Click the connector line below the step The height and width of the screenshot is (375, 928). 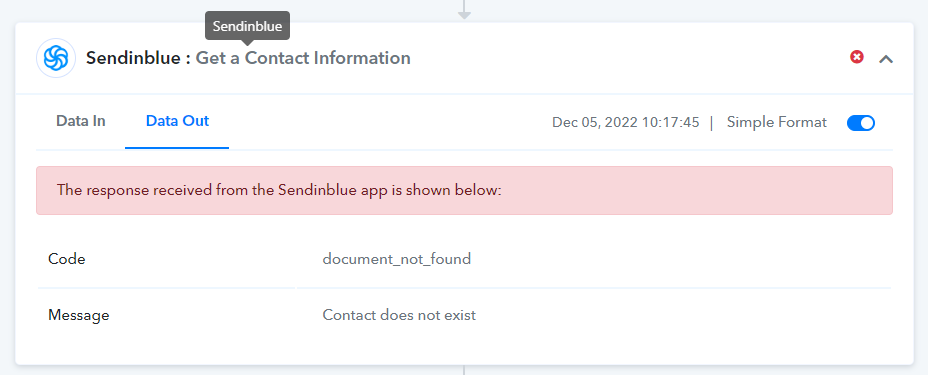coord(464,370)
